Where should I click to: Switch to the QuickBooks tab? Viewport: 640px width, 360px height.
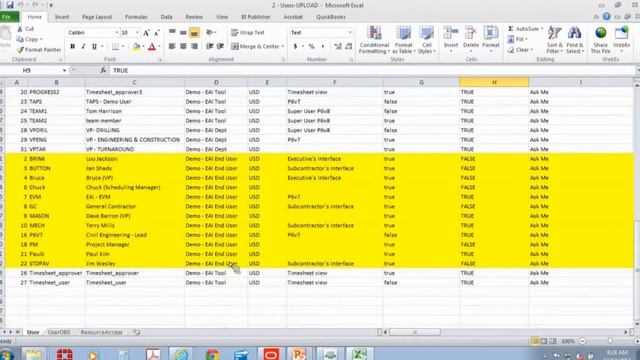[331, 17]
